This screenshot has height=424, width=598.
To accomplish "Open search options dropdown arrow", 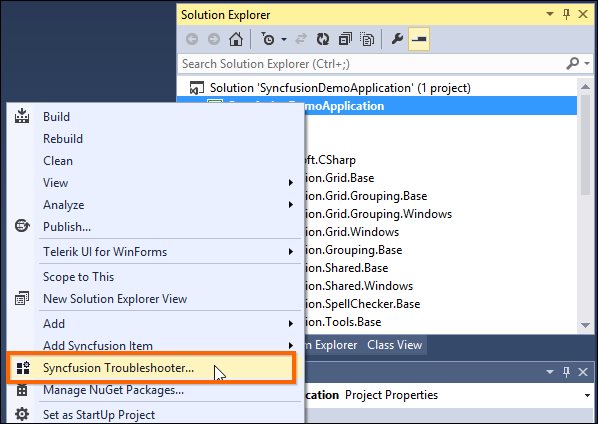I will pyautogui.click(x=587, y=63).
